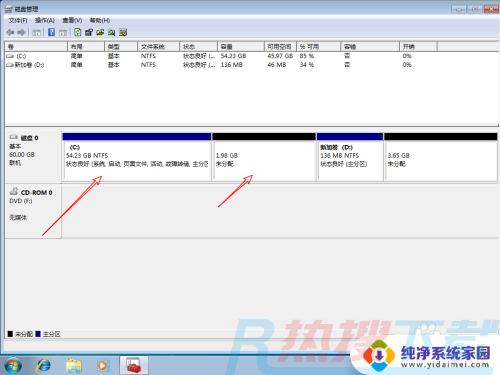Toggle the console tree pane icon
This screenshot has height=375, width=500.
[x=37, y=32]
